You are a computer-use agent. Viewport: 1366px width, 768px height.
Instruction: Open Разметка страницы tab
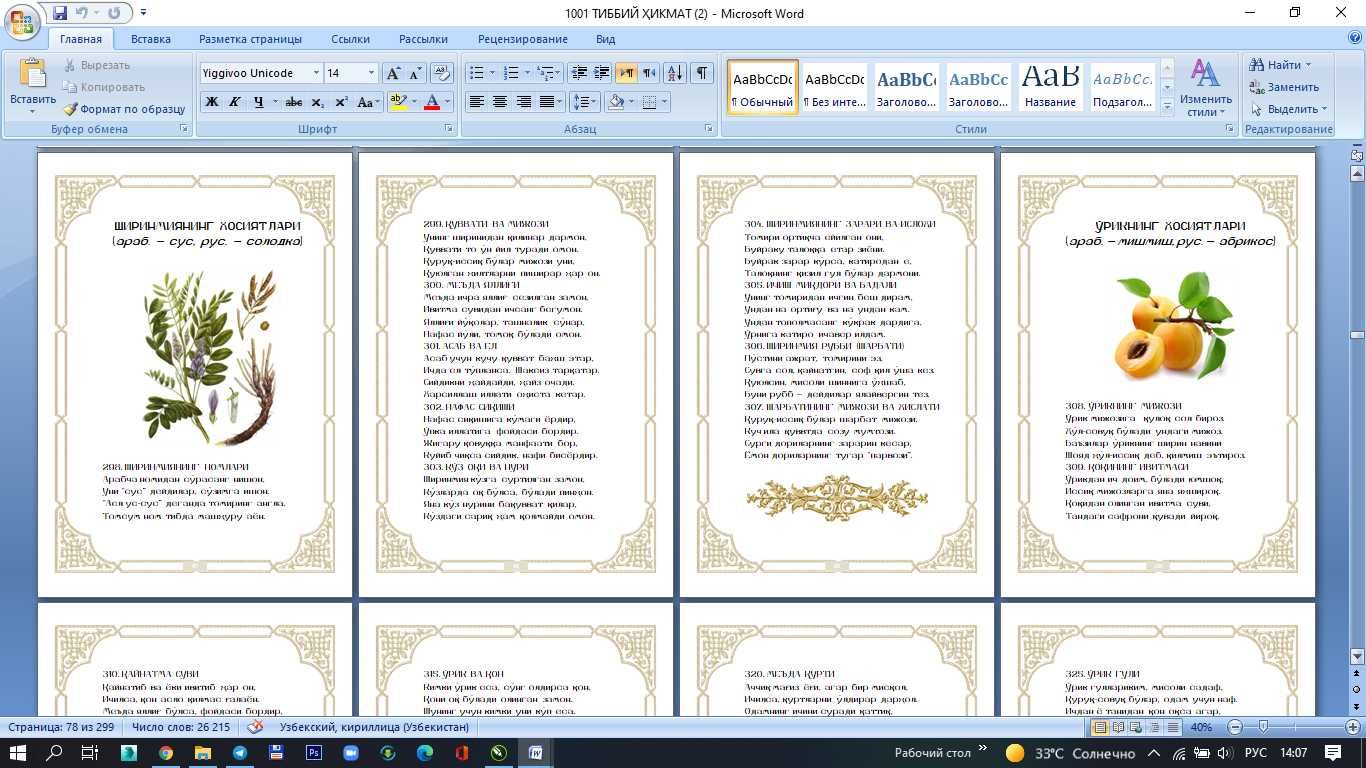tap(250, 39)
